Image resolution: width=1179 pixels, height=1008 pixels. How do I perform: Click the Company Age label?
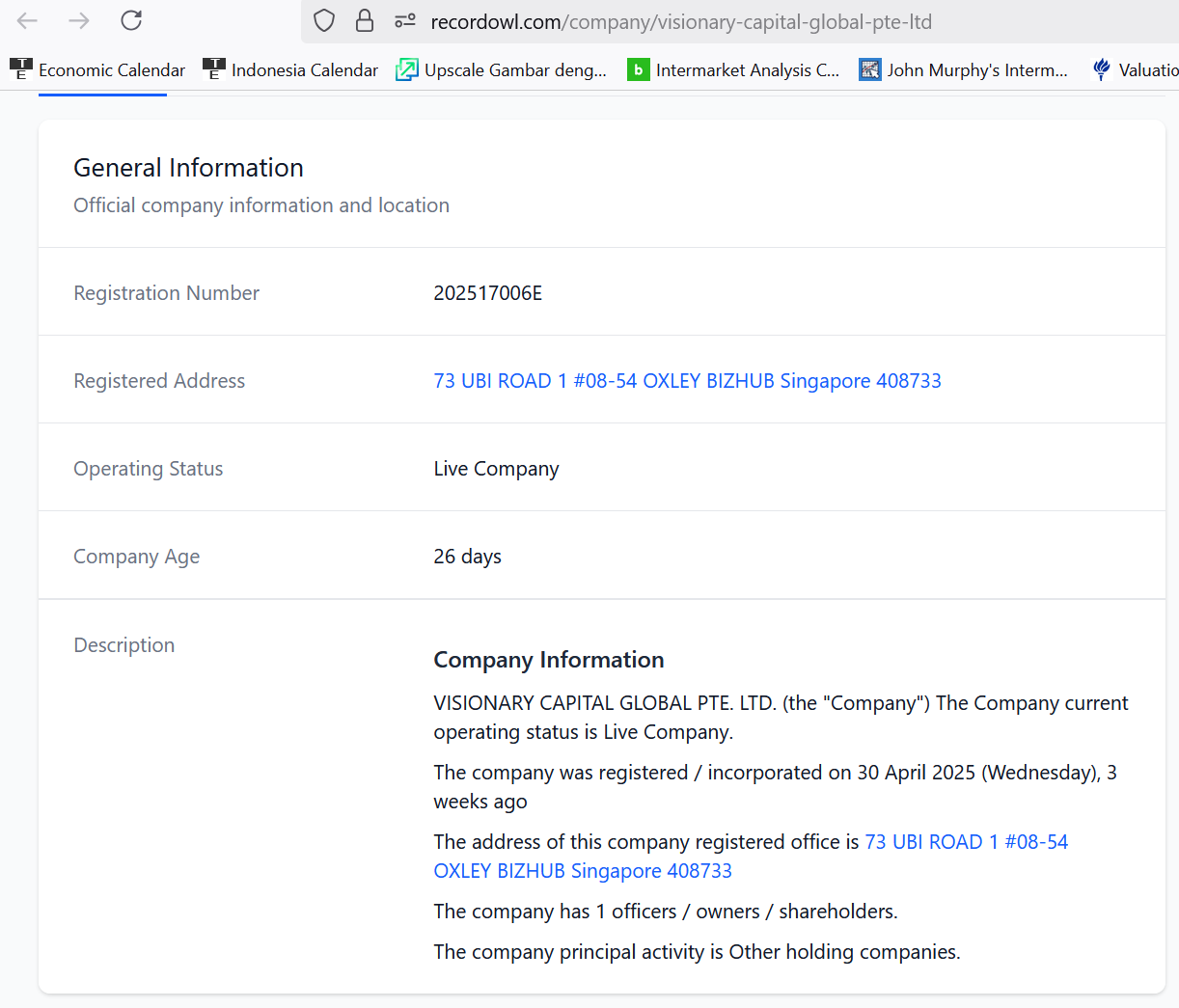click(x=136, y=557)
